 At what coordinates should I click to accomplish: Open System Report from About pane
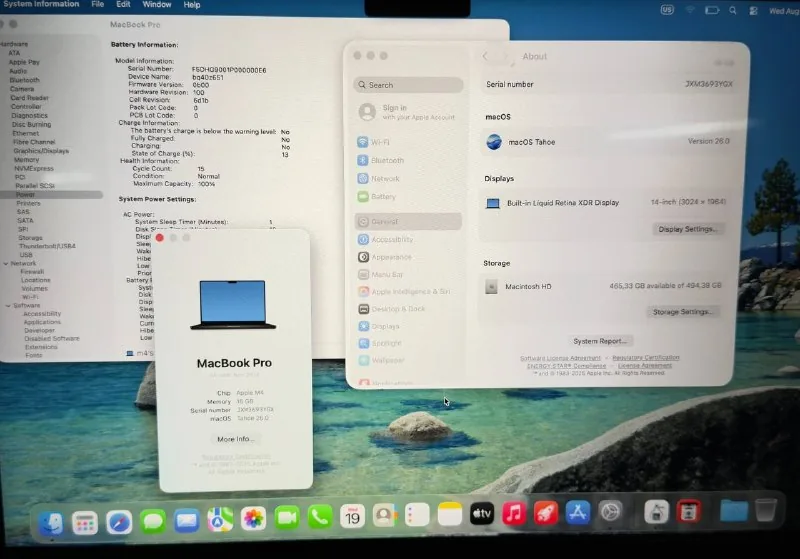click(599, 341)
